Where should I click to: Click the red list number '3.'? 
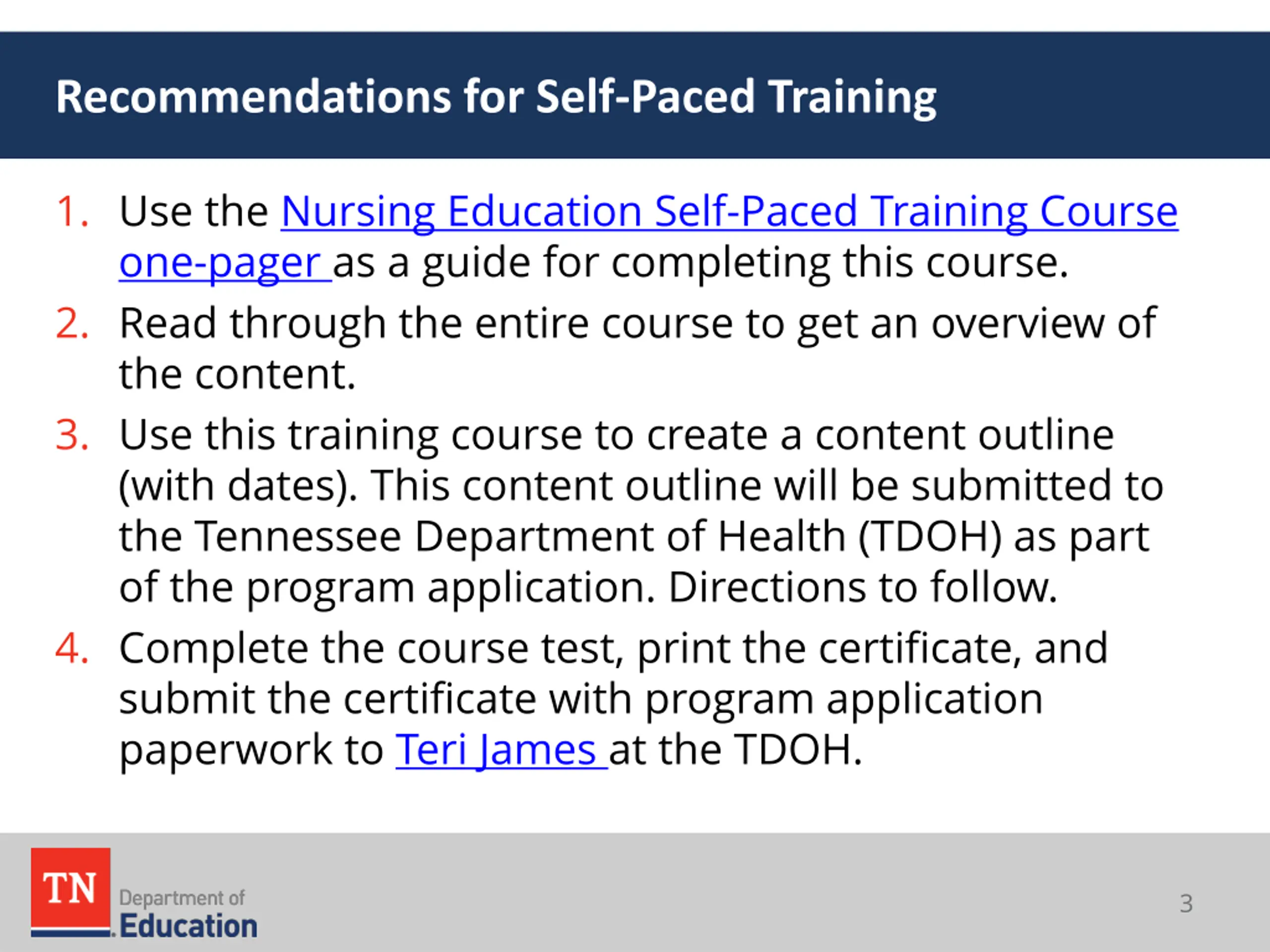pyautogui.click(x=72, y=435)
